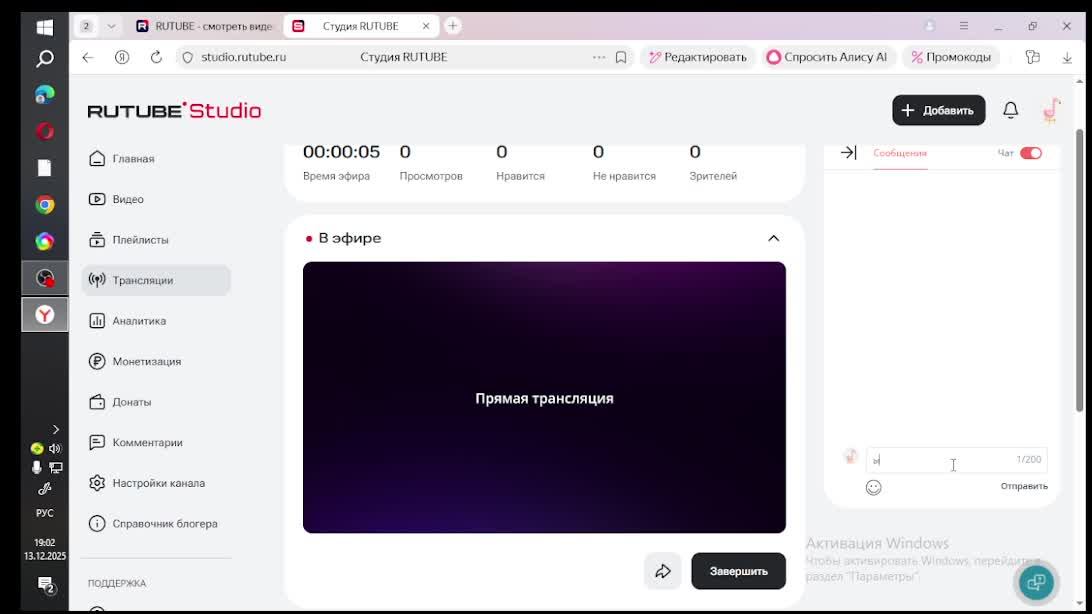1092x614 pixels.
Task: Switch to the RUTUBE - смотреть видео tab
Action: pyautogui.click(x=205, y=26)
